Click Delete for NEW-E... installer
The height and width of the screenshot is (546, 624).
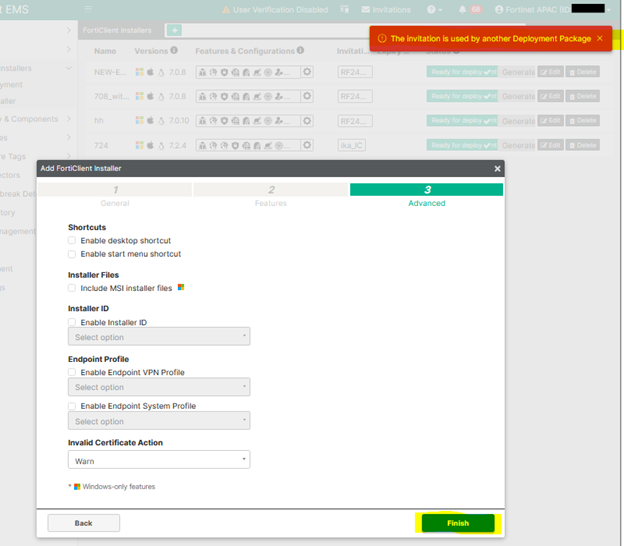[583, 72]
